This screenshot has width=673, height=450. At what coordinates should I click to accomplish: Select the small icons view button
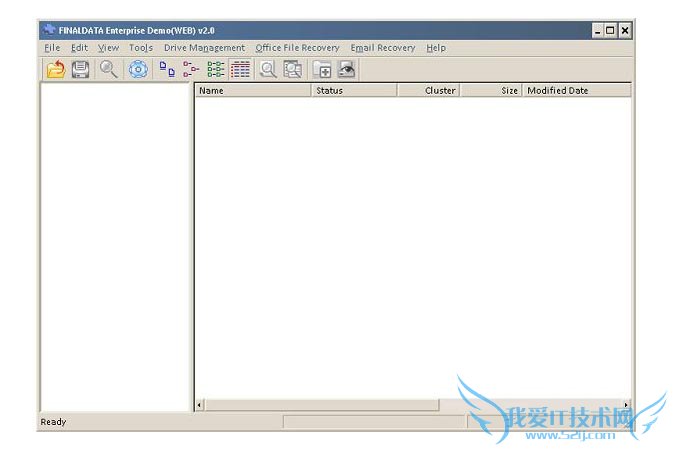coord(191,69)
